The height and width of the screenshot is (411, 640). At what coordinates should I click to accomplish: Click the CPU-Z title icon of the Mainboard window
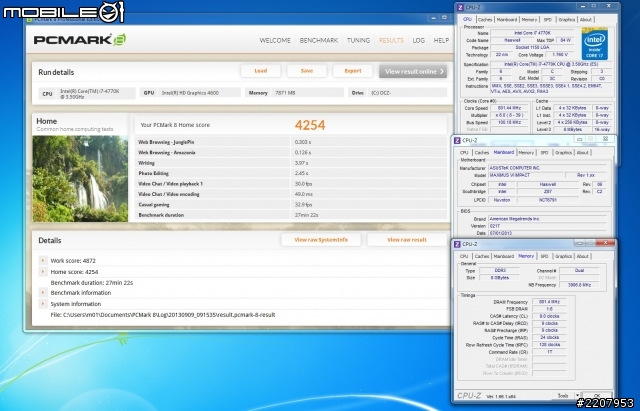(458, 140)
